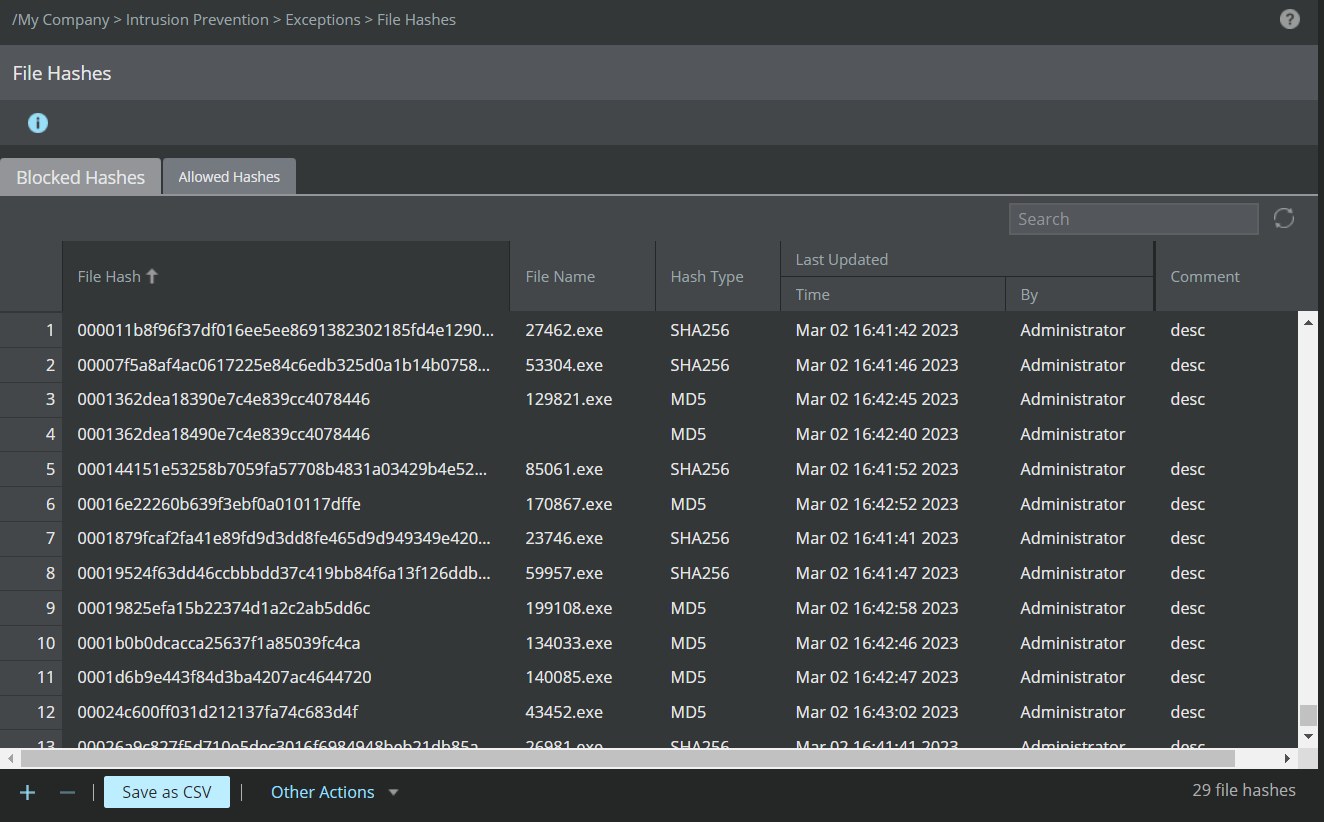Click hash 00019524f63dd46ccbbbdd37c419...
The image size is (1324, 822).
[285, 573]
